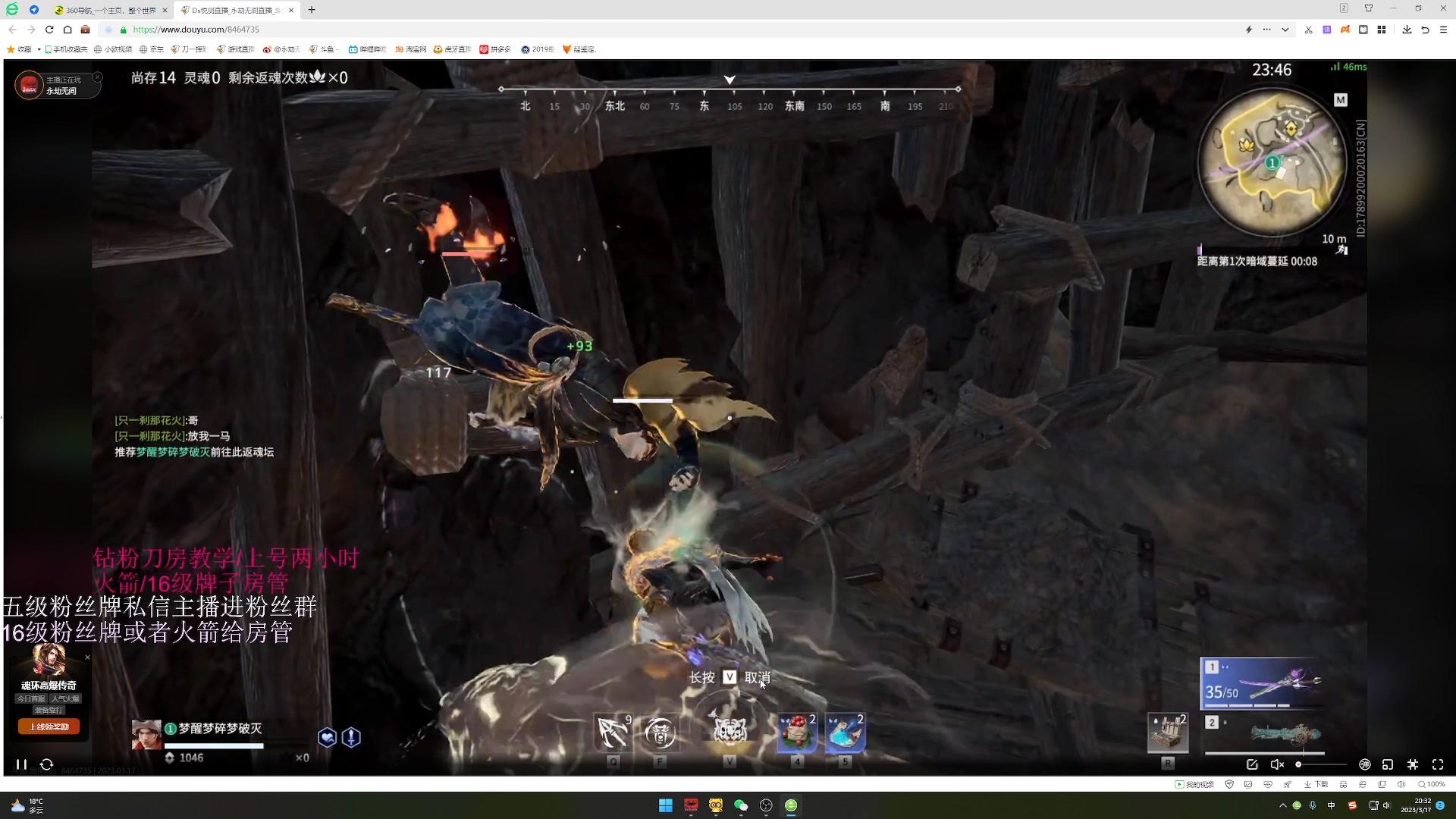Open the Windows Start menu
Image resolution: width=1456 pixels, height=819 pixels.
(x=665, y=805)
